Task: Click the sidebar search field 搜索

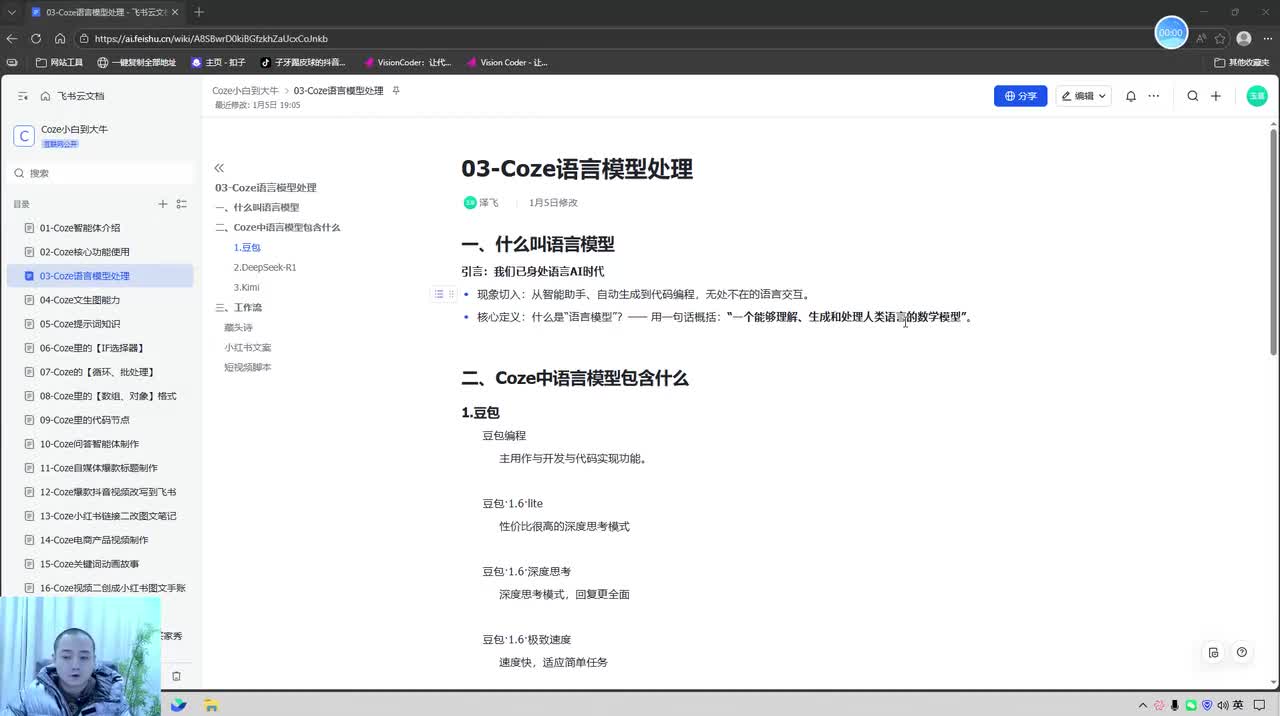Action: [101, 173]
